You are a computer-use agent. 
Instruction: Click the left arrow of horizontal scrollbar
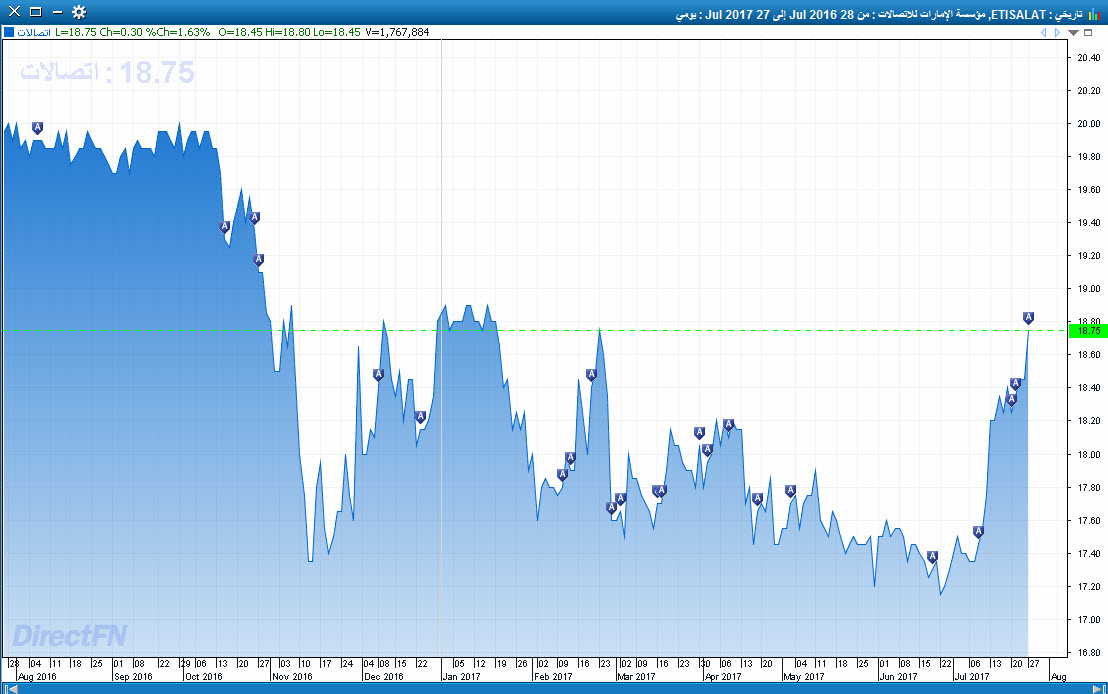point(5,688)
